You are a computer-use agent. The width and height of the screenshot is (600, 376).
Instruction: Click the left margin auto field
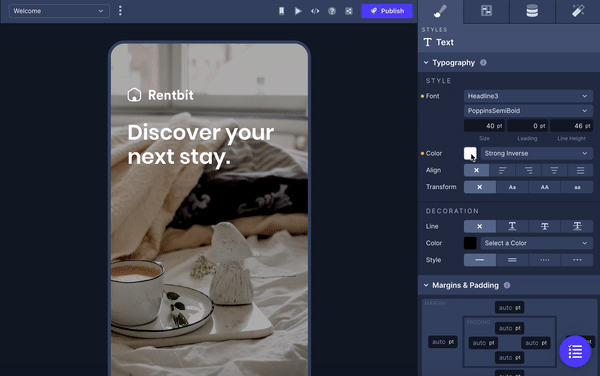tap(443, 342)
